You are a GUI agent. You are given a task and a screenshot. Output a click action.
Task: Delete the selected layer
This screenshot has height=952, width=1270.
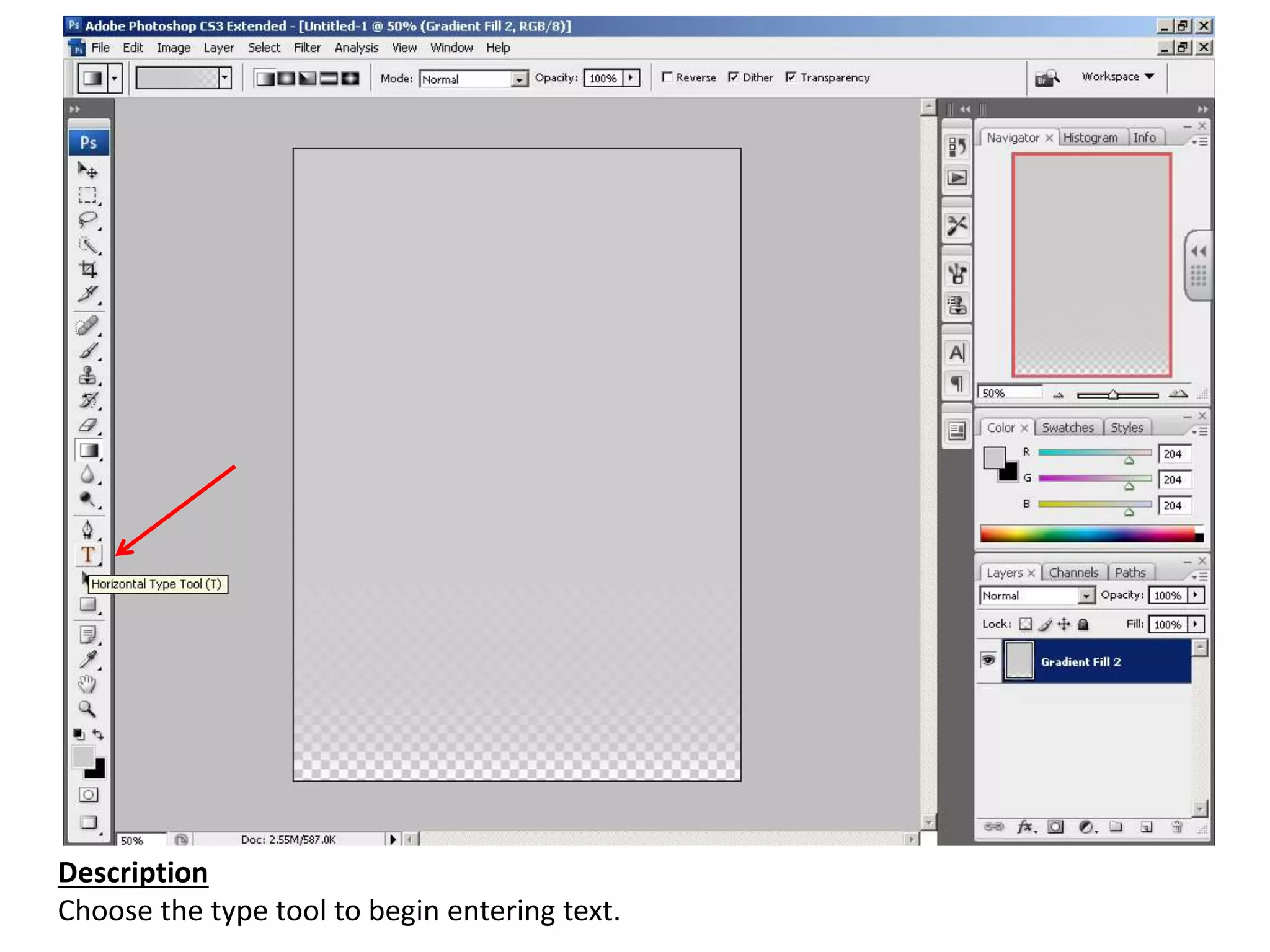pos(1176,827)
